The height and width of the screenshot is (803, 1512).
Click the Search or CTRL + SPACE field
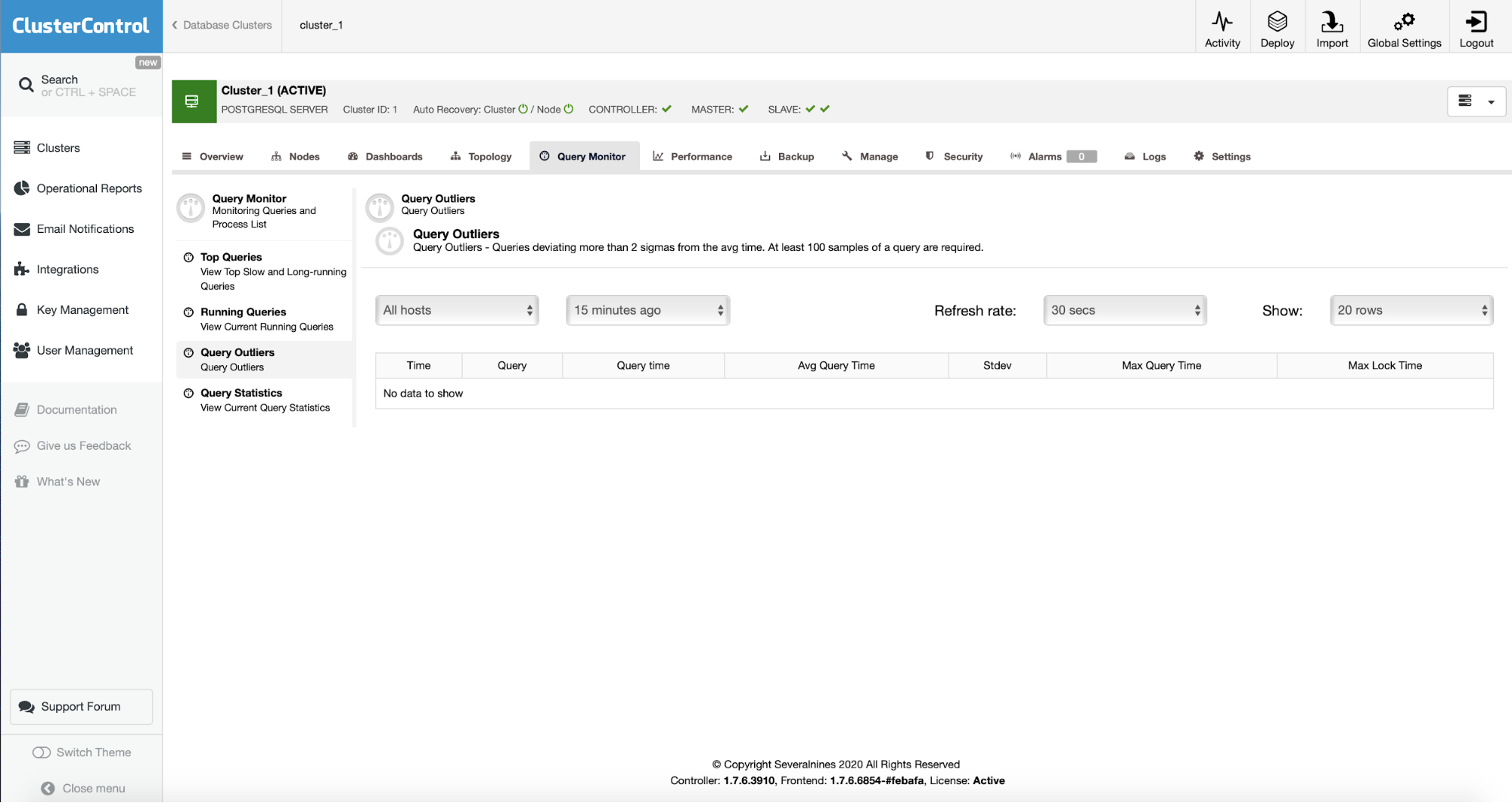(x=81, y=85)
